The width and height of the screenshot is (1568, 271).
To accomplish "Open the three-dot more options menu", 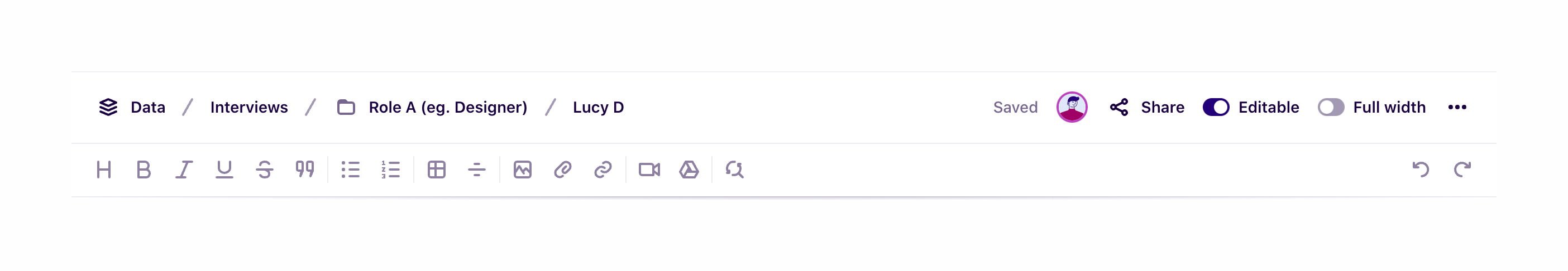I will pyautogui.click(x=1457, y=108).
